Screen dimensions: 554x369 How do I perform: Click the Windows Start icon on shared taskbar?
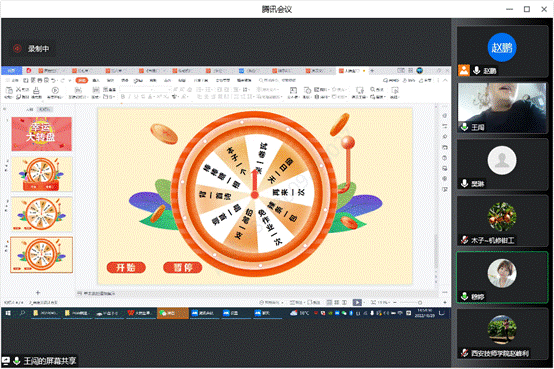8,313
